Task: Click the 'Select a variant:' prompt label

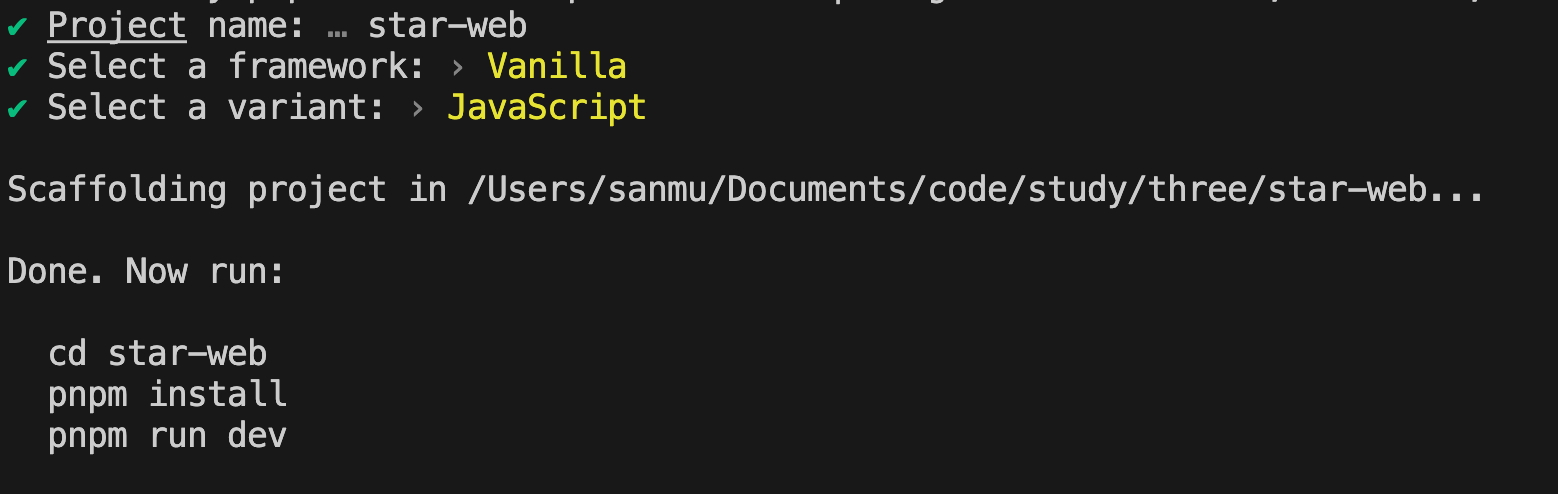Action: [x=217, y=107]
